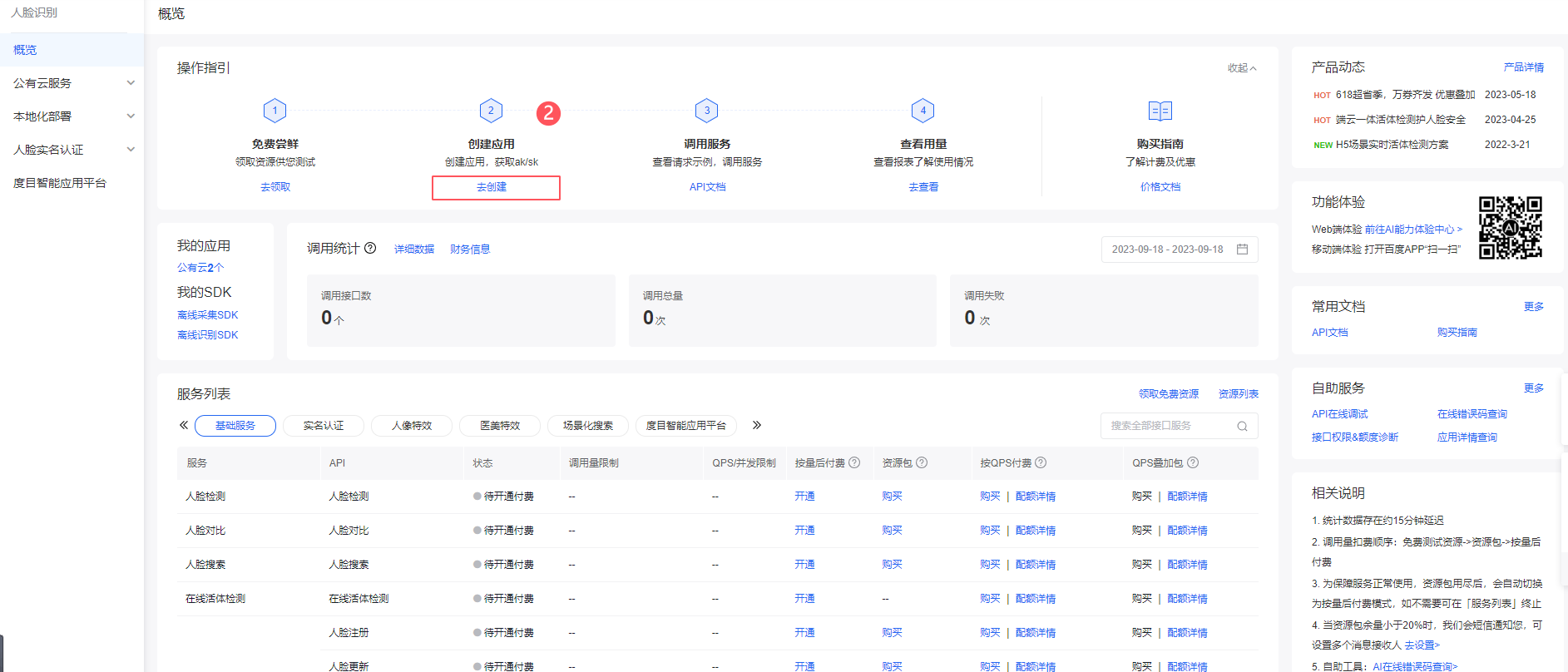Click 更多 in 自助服务 panel
The height and width of the screenshot is (672, 1568).
pyautogui.click(x=1534, y=388)
